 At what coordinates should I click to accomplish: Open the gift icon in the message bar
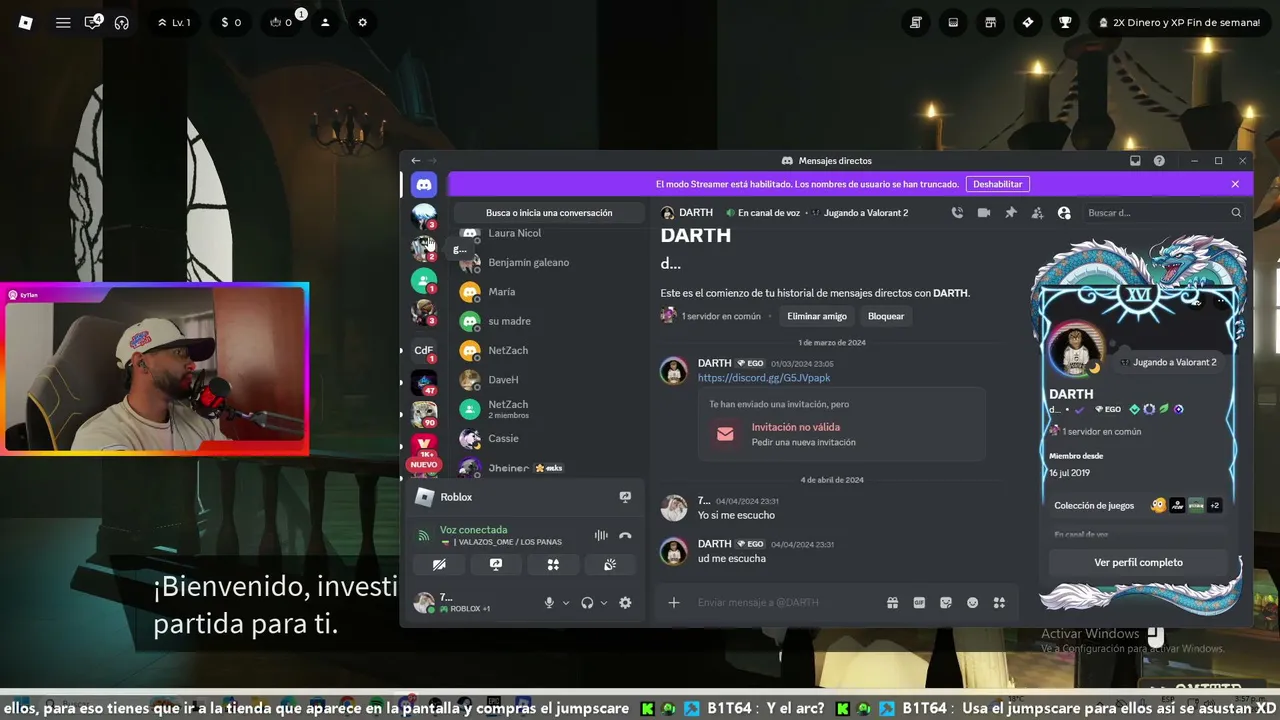892,603
